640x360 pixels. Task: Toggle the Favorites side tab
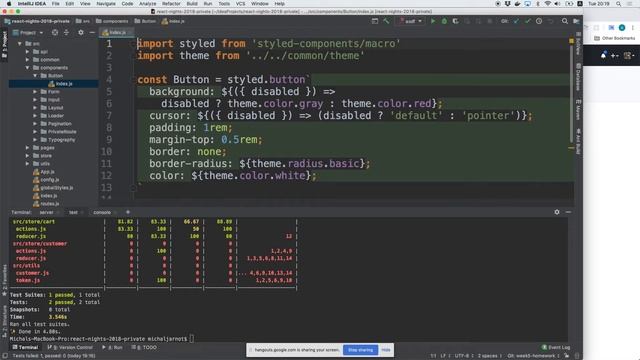point(4,281)
